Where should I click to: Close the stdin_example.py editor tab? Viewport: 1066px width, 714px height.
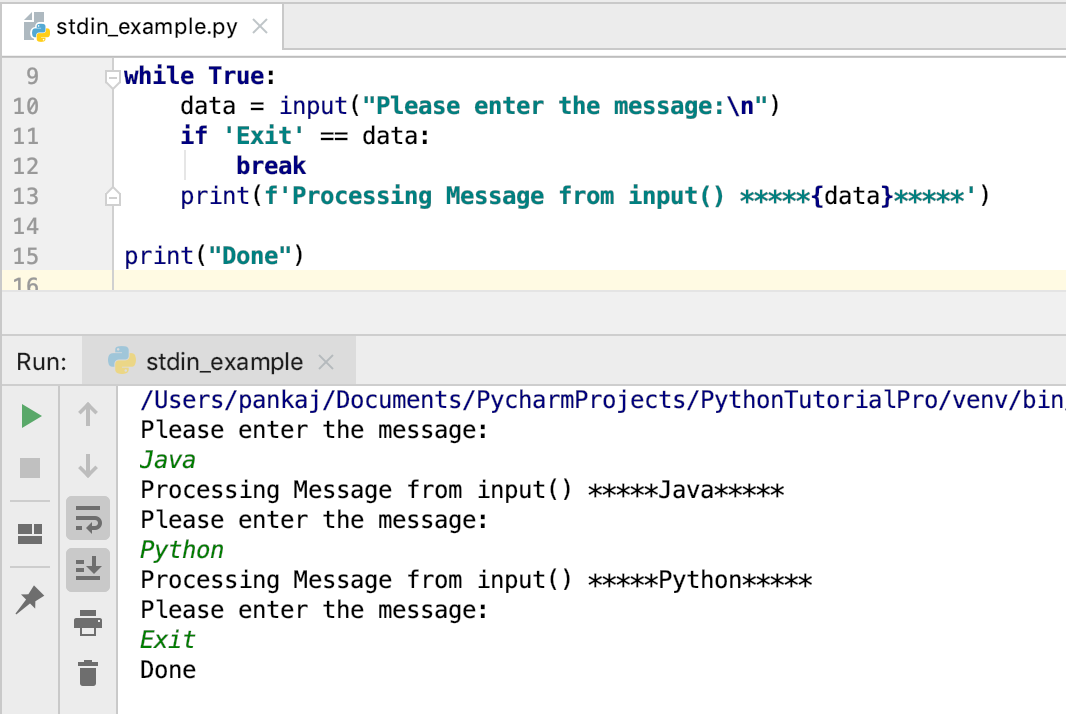pos(260,28)
